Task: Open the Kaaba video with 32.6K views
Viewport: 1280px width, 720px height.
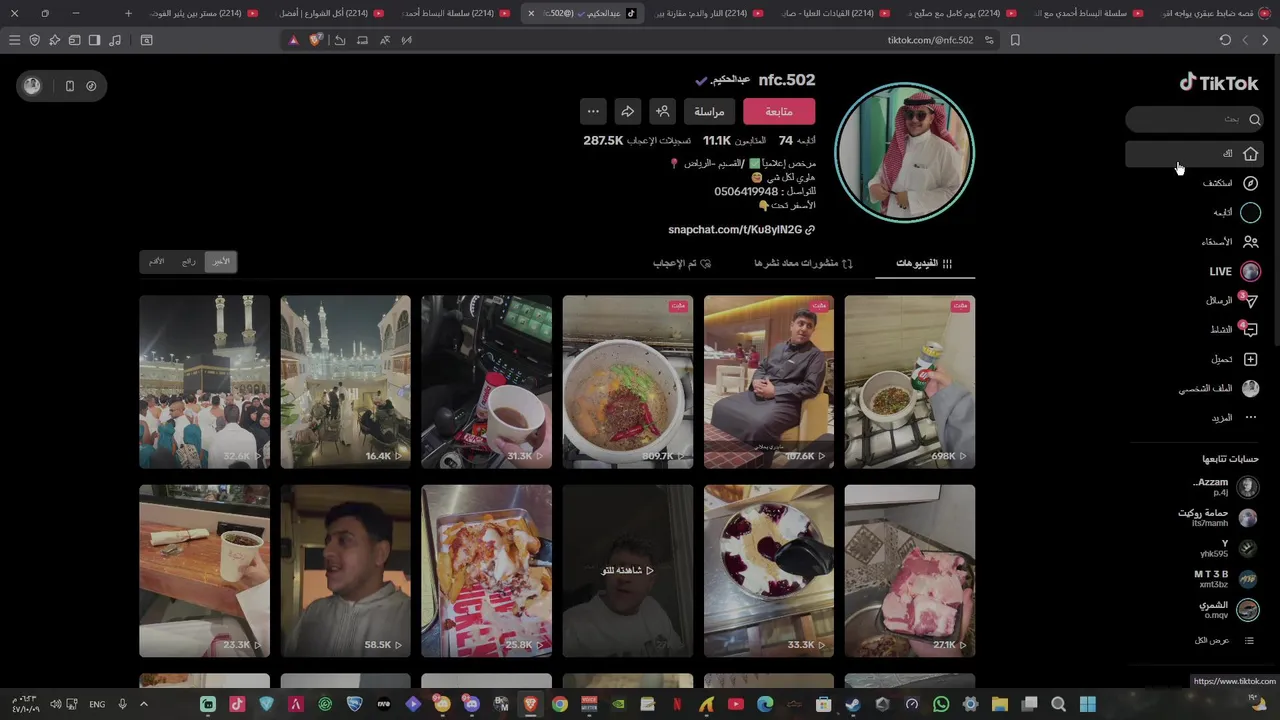Action: pos(204,381)
